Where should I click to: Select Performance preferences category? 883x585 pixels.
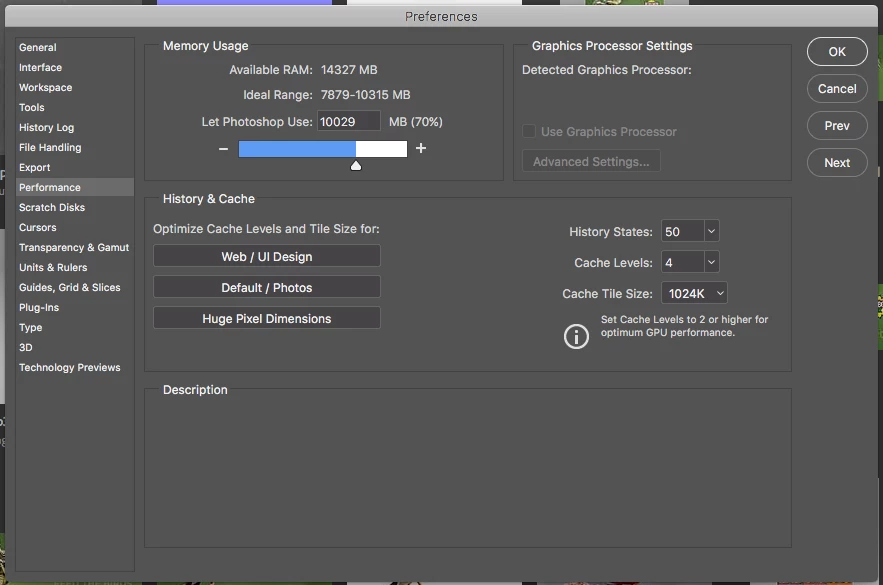75,187
